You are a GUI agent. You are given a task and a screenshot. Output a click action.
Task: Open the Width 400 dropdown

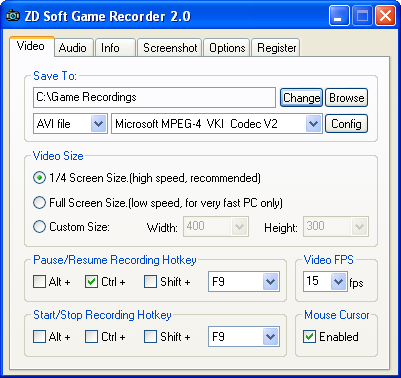click(239, 227)
